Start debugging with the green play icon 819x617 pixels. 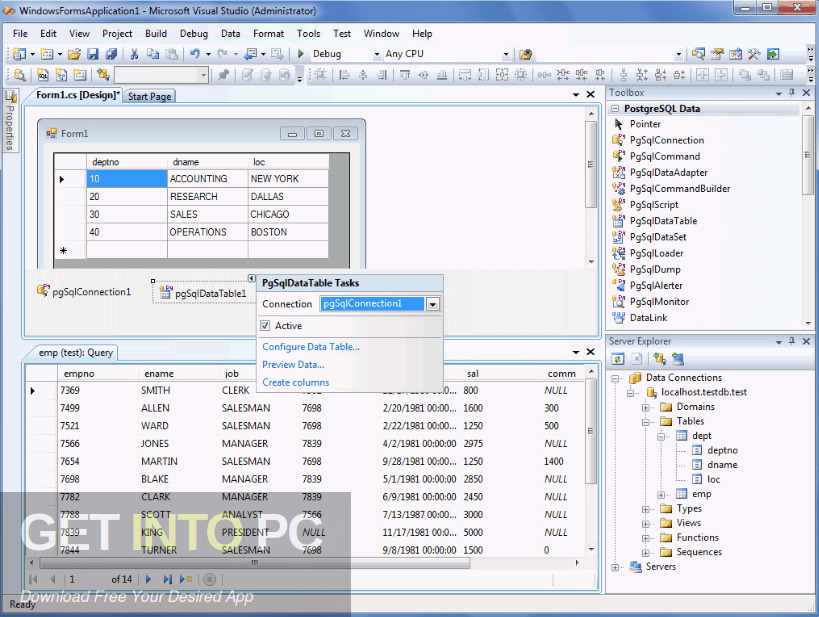301,54
